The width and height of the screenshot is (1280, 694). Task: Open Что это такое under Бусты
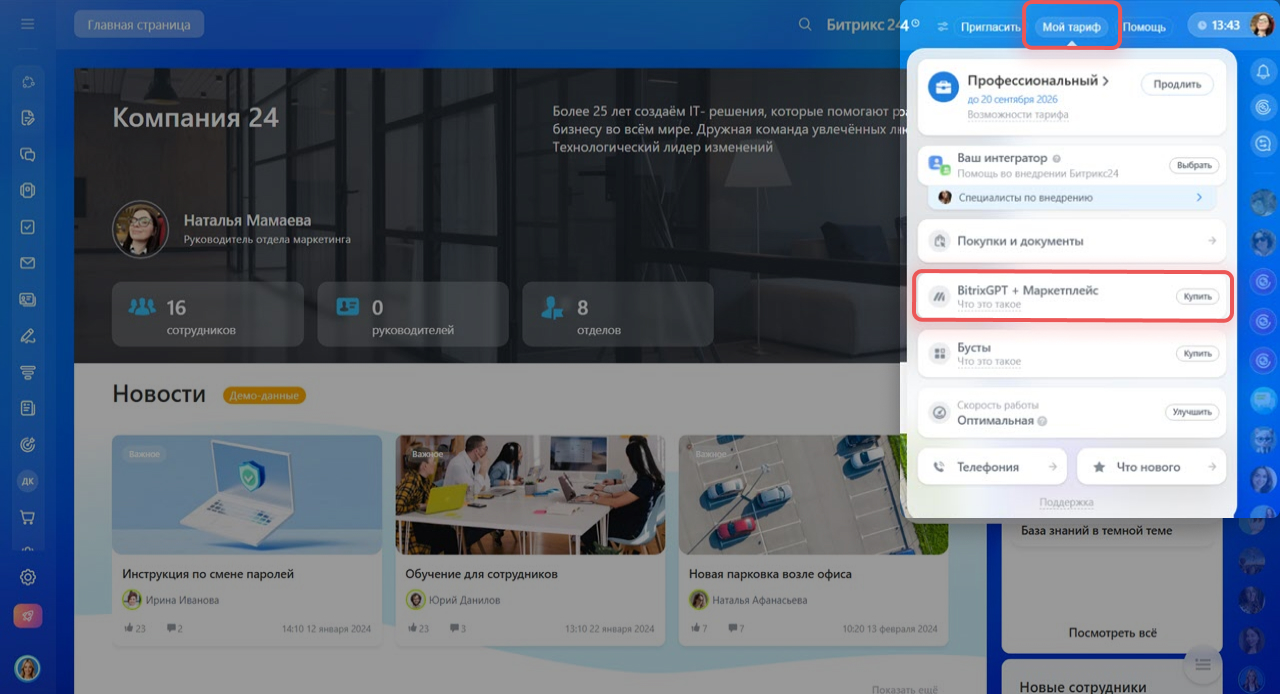(988, 362)
